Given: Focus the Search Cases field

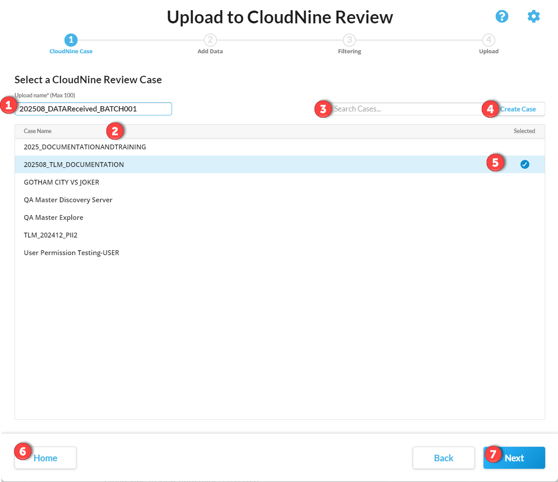Looking at the screenshot, I should click(x=406, y=109).
